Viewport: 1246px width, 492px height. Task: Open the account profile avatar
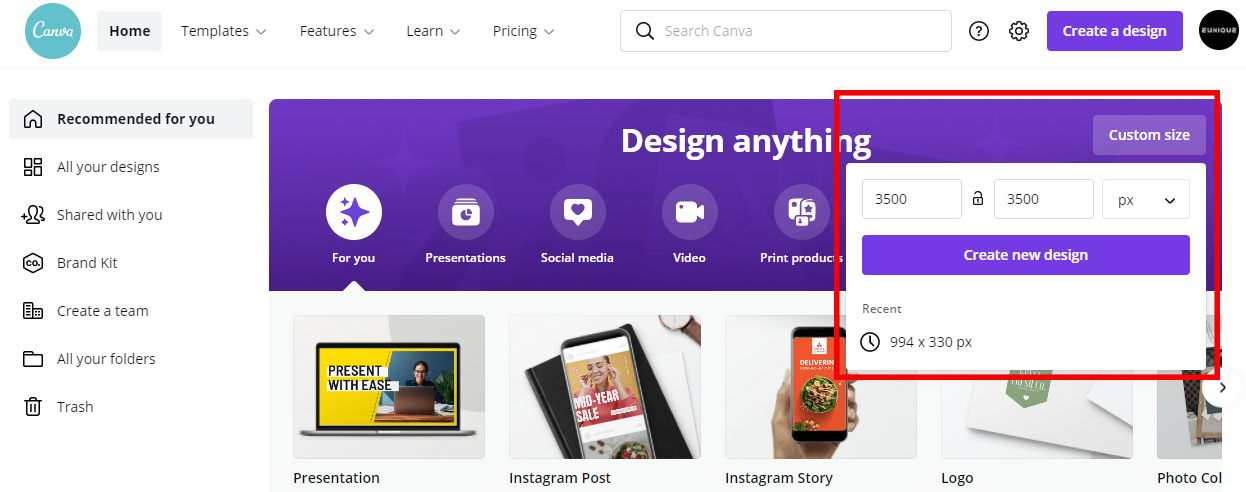1219,31
